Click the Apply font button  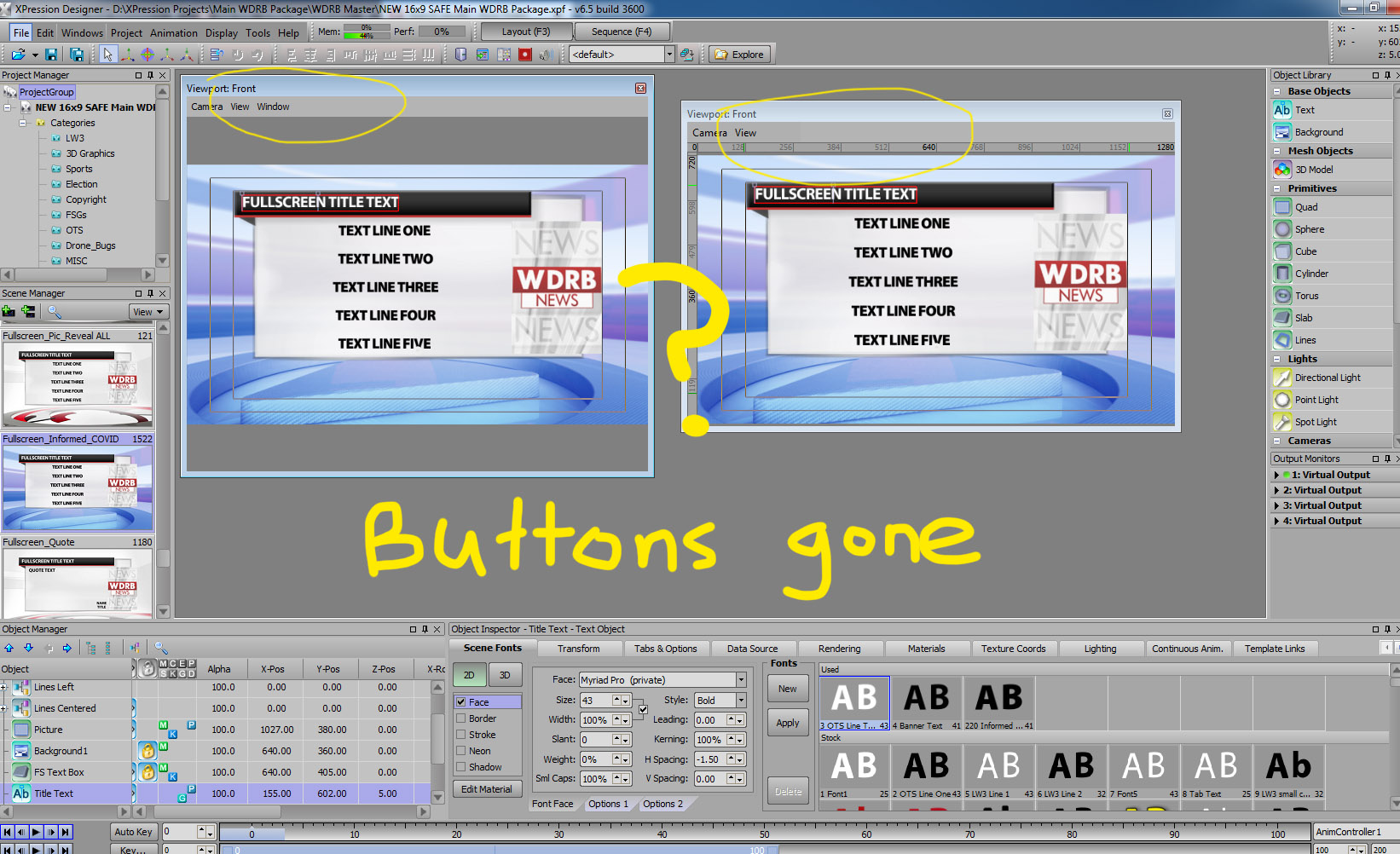(x=788, y=723)
